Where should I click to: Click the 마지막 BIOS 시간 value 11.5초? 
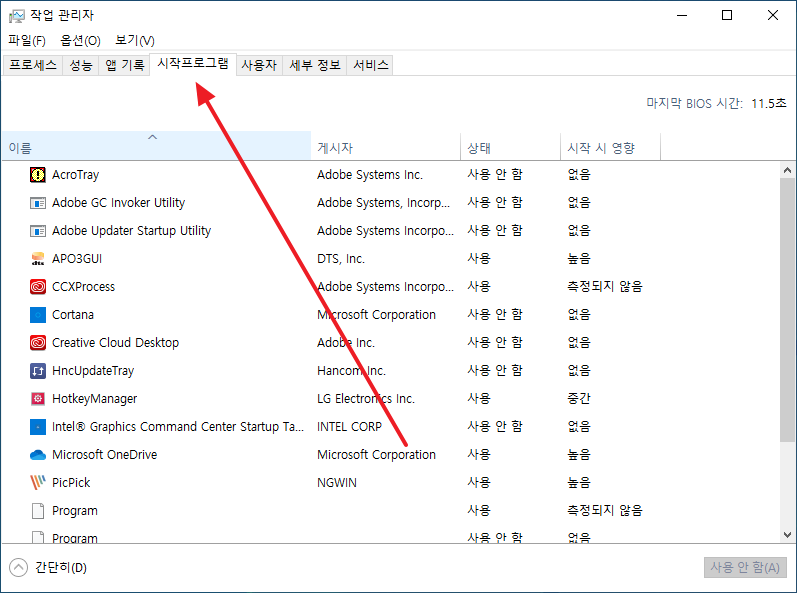pos(769,104)
